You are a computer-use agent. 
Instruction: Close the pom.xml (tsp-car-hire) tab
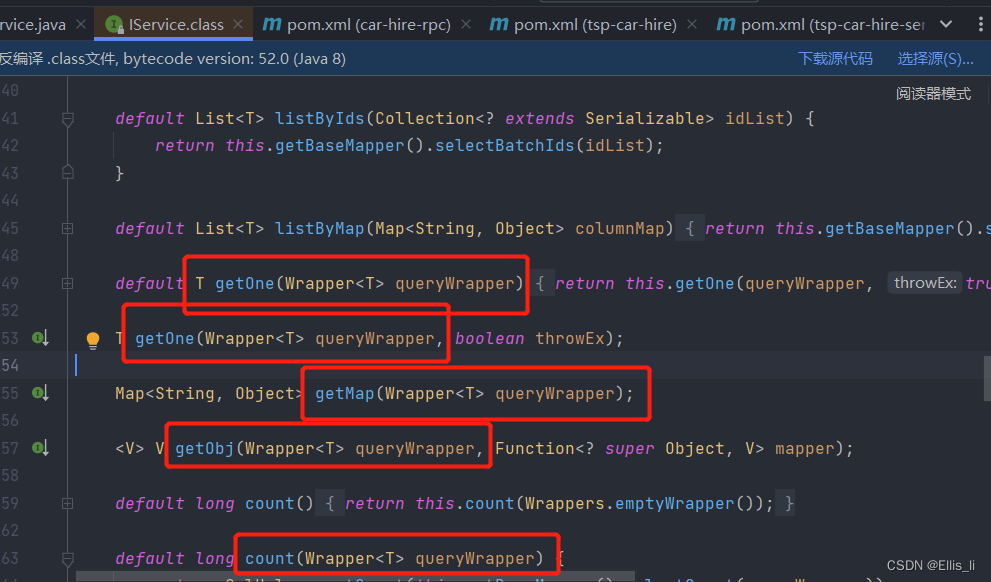tap(692, 24)
